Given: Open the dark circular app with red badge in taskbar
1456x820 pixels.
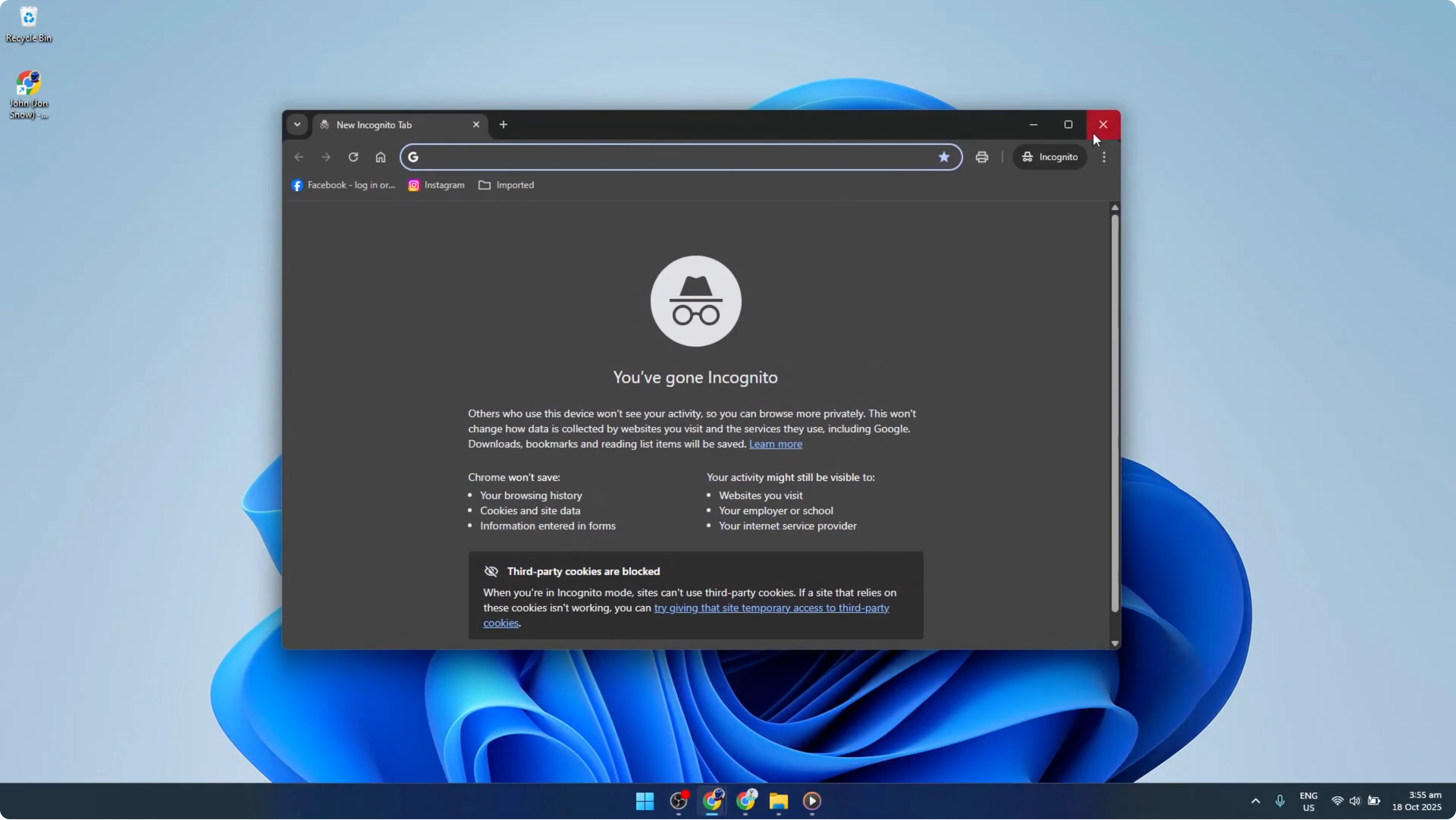Looking at the screenshot, I should tap(678, 802).
